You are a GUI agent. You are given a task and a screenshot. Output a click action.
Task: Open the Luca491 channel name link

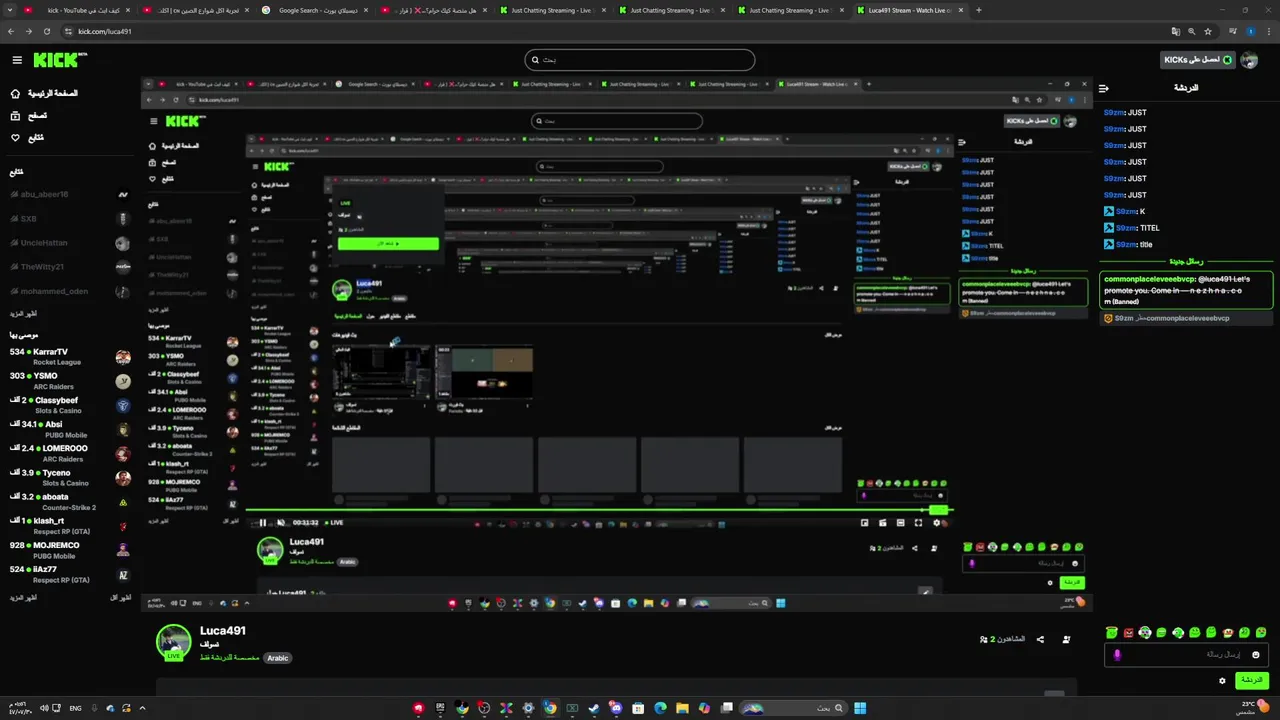pyautogui.click(x=223, y=631)
